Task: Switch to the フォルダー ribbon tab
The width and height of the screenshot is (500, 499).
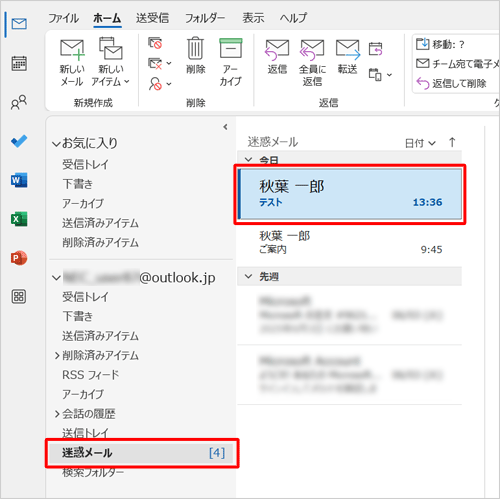Action: click(x=205, y=18)
